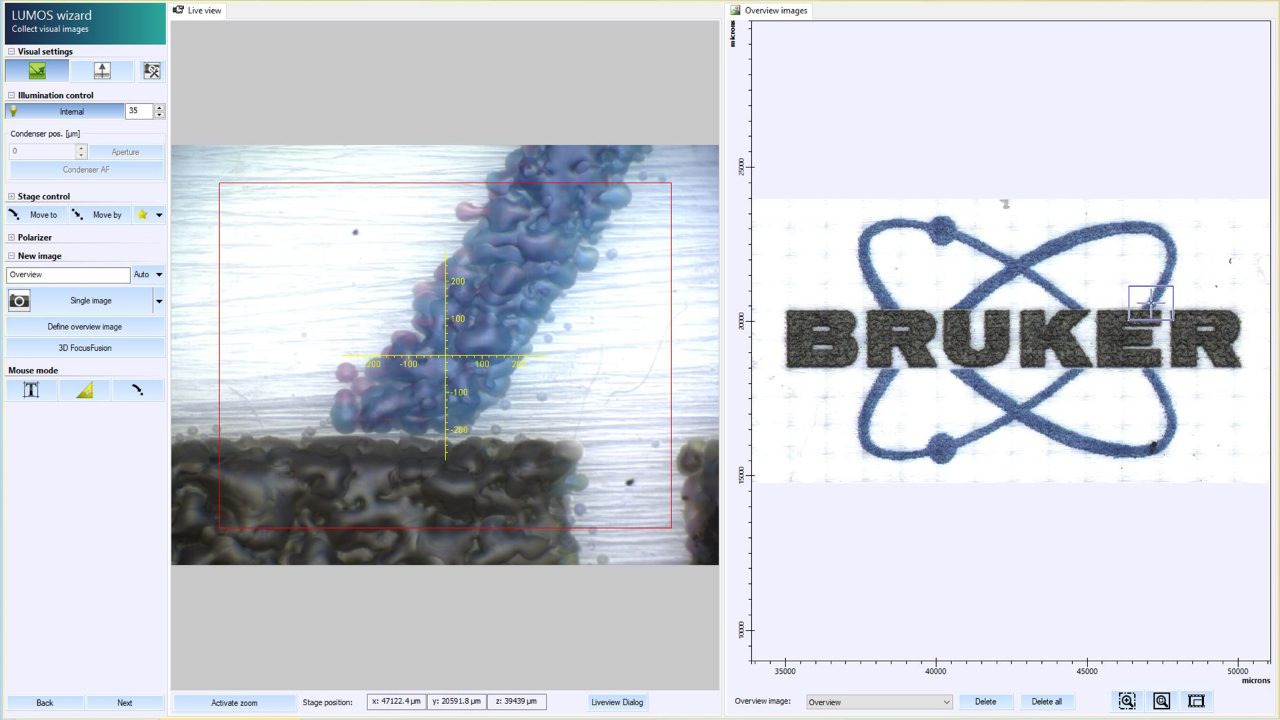Viewport: 1280px width, 720px height.
Task: Collapse the New image section
Action: 12,257
